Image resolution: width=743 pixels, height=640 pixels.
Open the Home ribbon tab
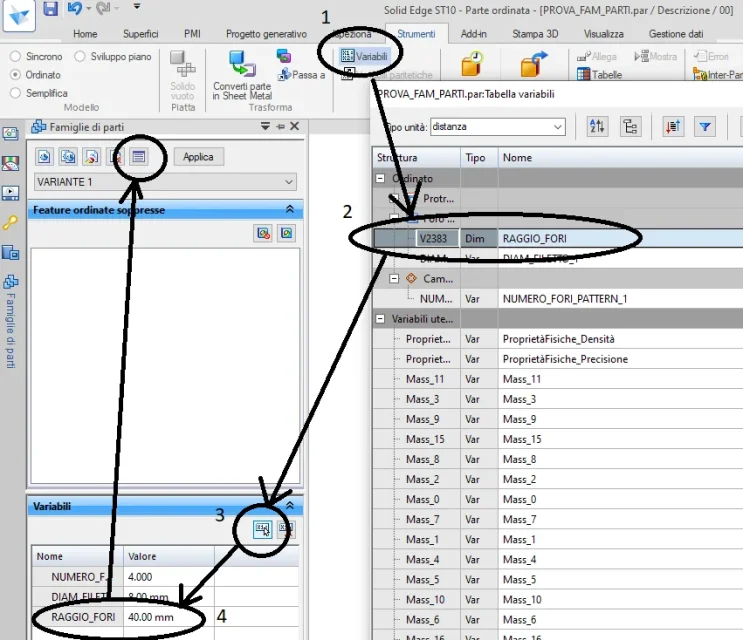tap(85, 34)
